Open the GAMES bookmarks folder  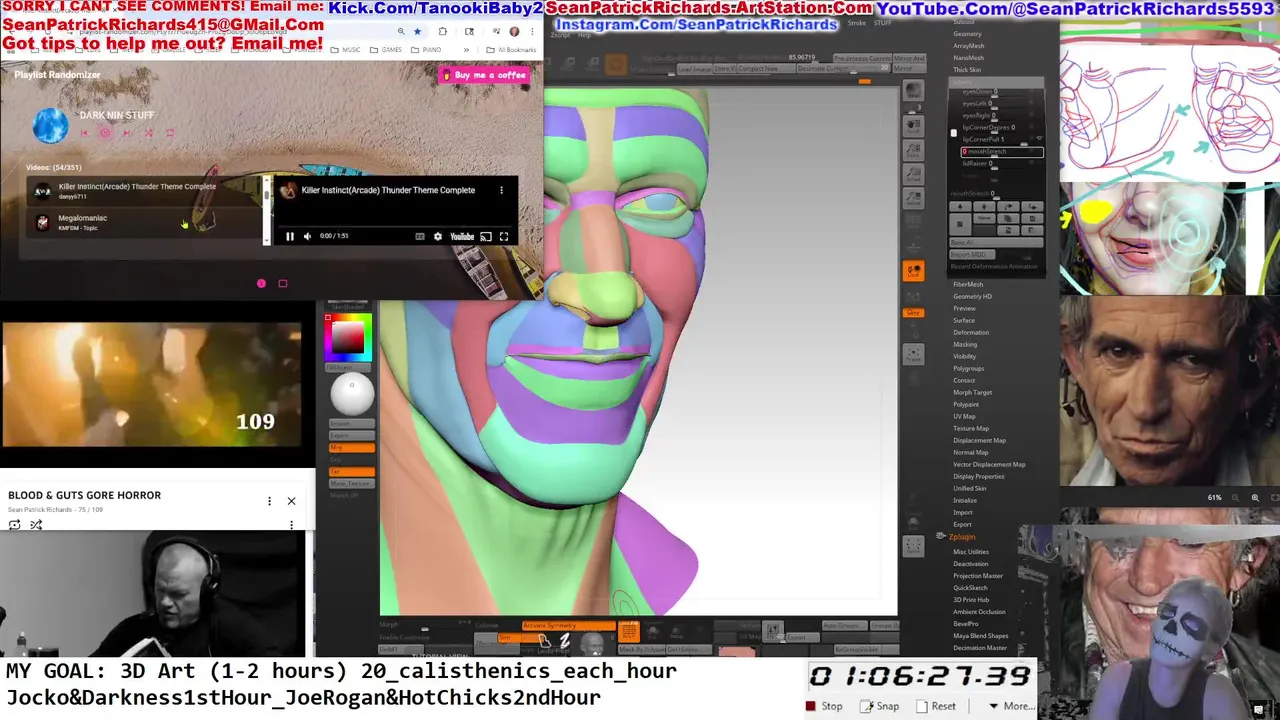(x=386, y=50)
